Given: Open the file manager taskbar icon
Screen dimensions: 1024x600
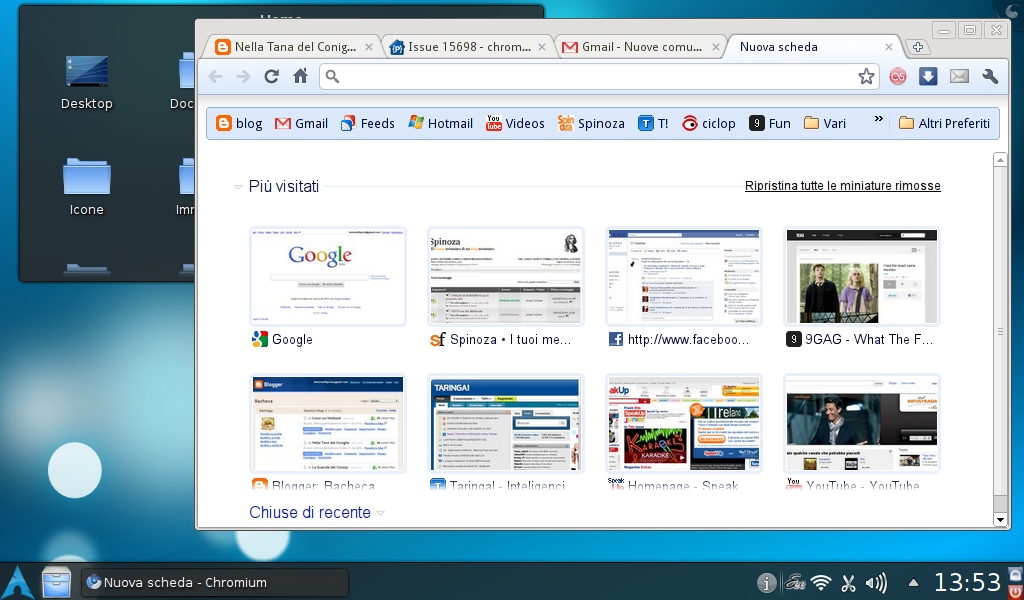Looking at the screenshot, I should (x=56, y=582).
